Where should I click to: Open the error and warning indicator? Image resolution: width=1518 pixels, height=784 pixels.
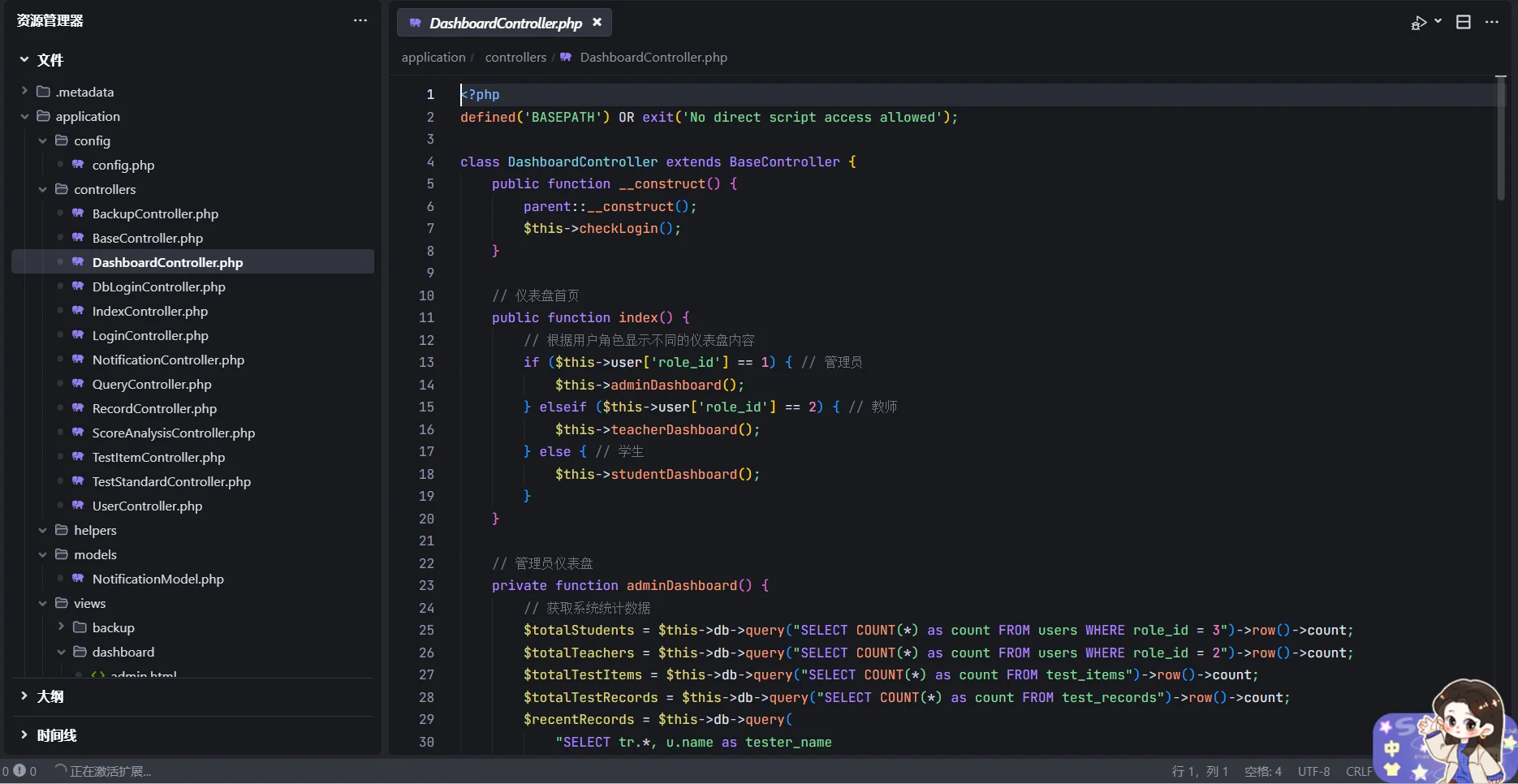point(18,770)
